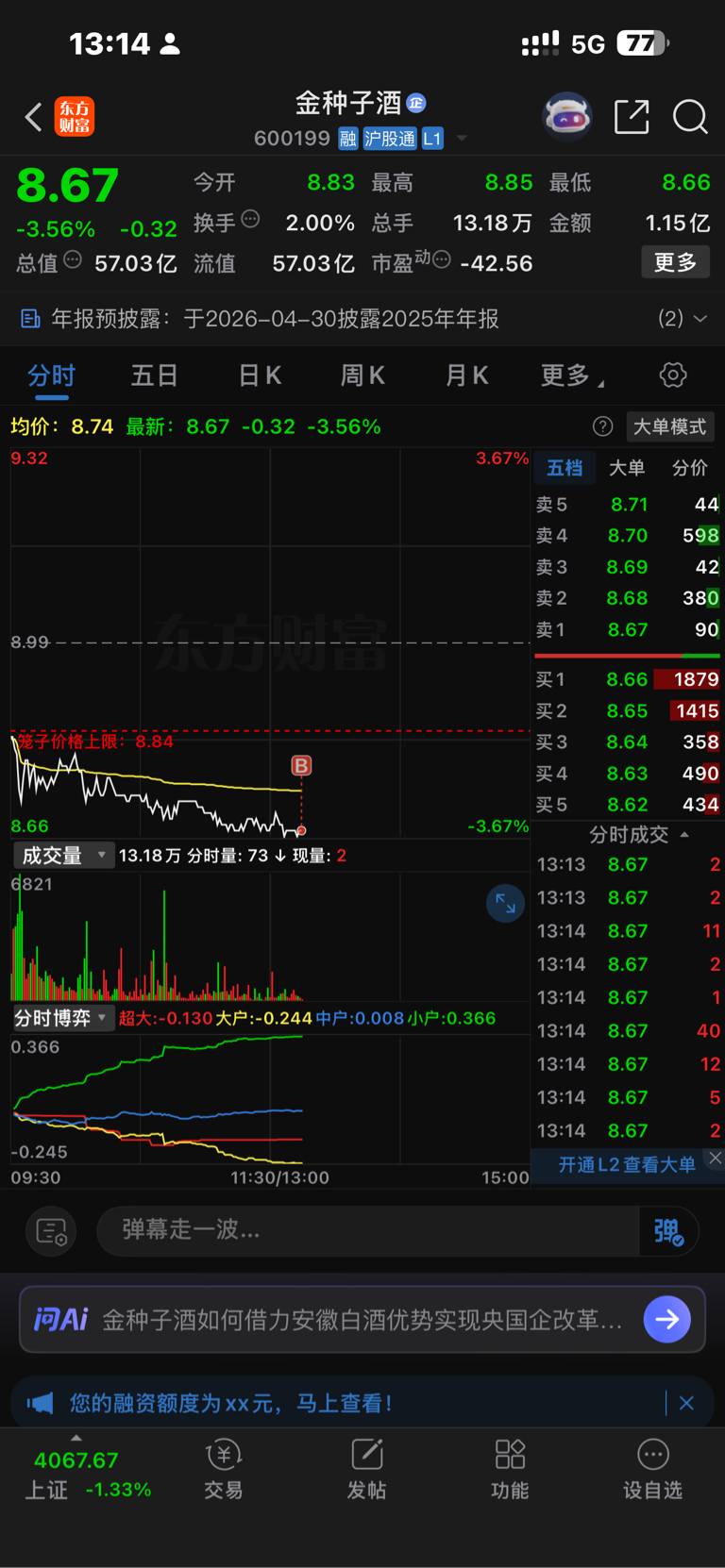Tap the 沪股通 tag
The width and height of the screenshot is (725, 1568).
[x=390, y=139]
